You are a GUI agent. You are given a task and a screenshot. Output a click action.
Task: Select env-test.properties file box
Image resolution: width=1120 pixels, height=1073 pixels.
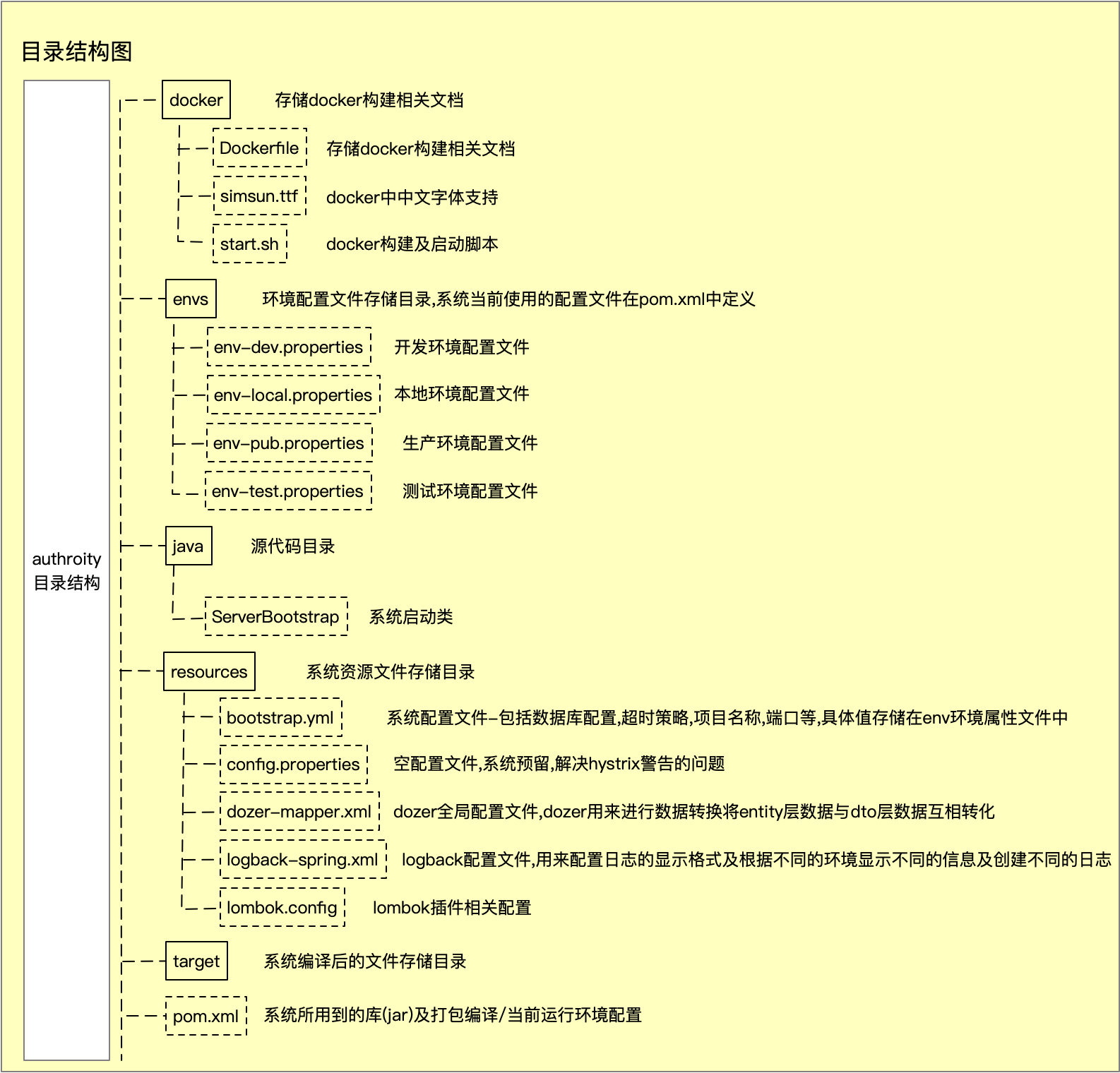point(288,491)
